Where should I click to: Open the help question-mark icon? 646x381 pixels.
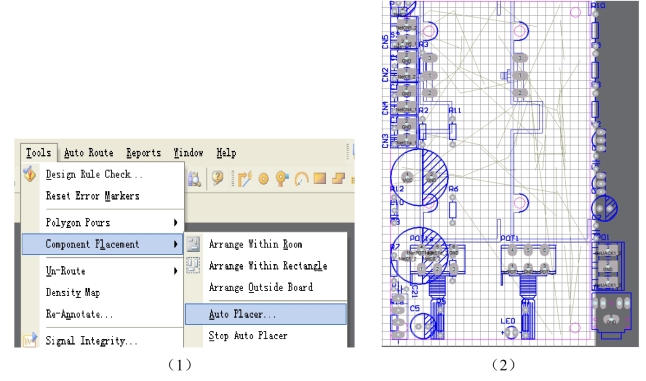point(218,178)
